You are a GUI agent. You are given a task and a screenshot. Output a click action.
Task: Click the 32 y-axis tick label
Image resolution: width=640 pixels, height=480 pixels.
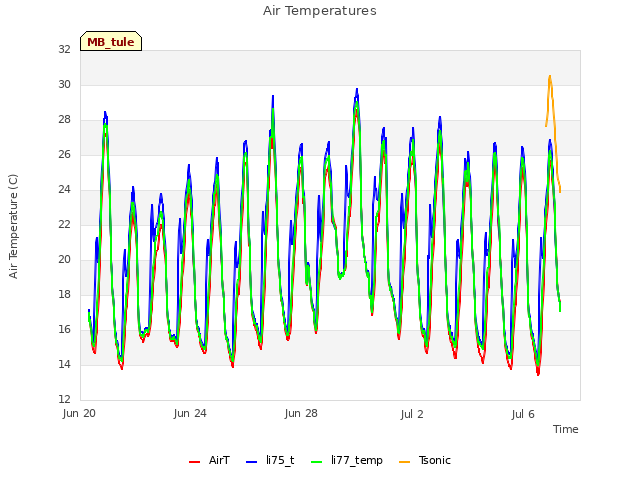pos(64,49)
